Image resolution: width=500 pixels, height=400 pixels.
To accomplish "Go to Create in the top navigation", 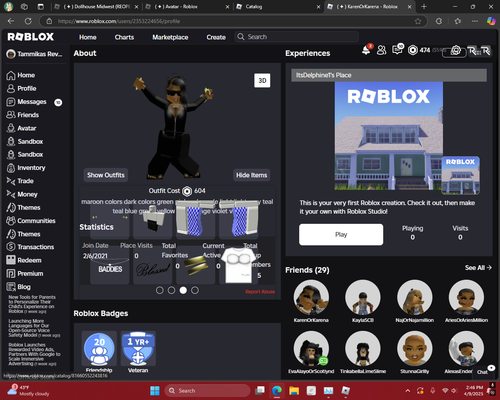I will pyautogui.click(x=216, y=37).
